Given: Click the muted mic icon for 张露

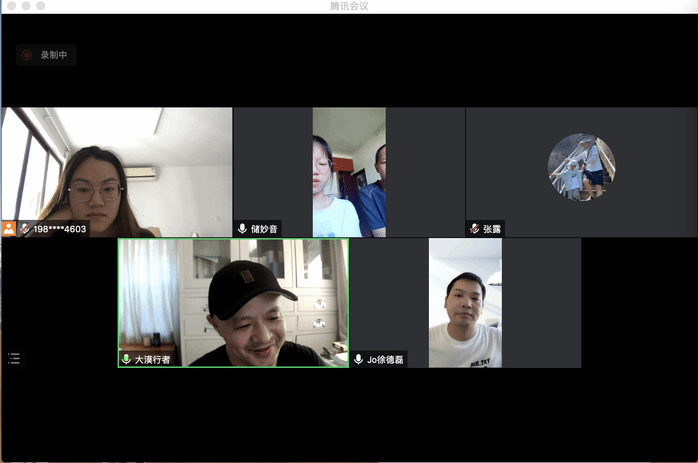Looking at the screenshot, I should (474, 229).
